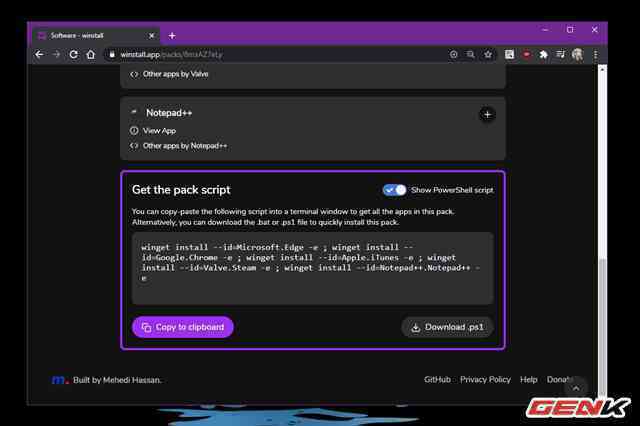
Task: Click the install/cast icon in address bar
Action: pyautogui.click(x=453, y=54)
